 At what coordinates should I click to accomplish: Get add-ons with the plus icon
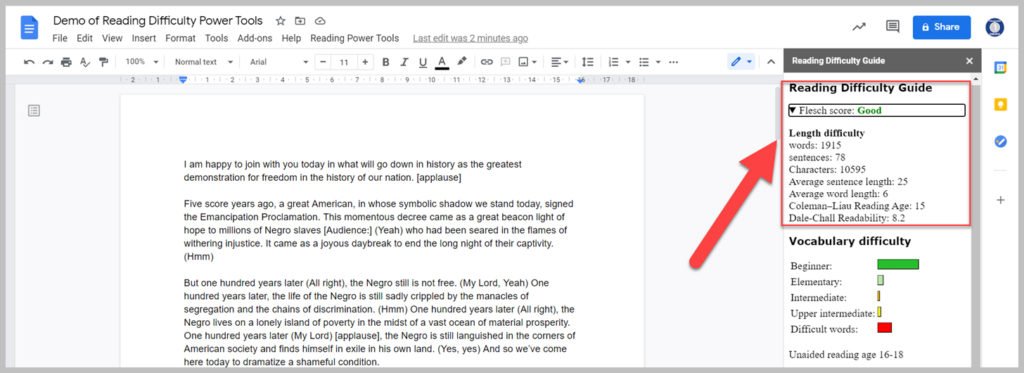[x=1000, y=200]
